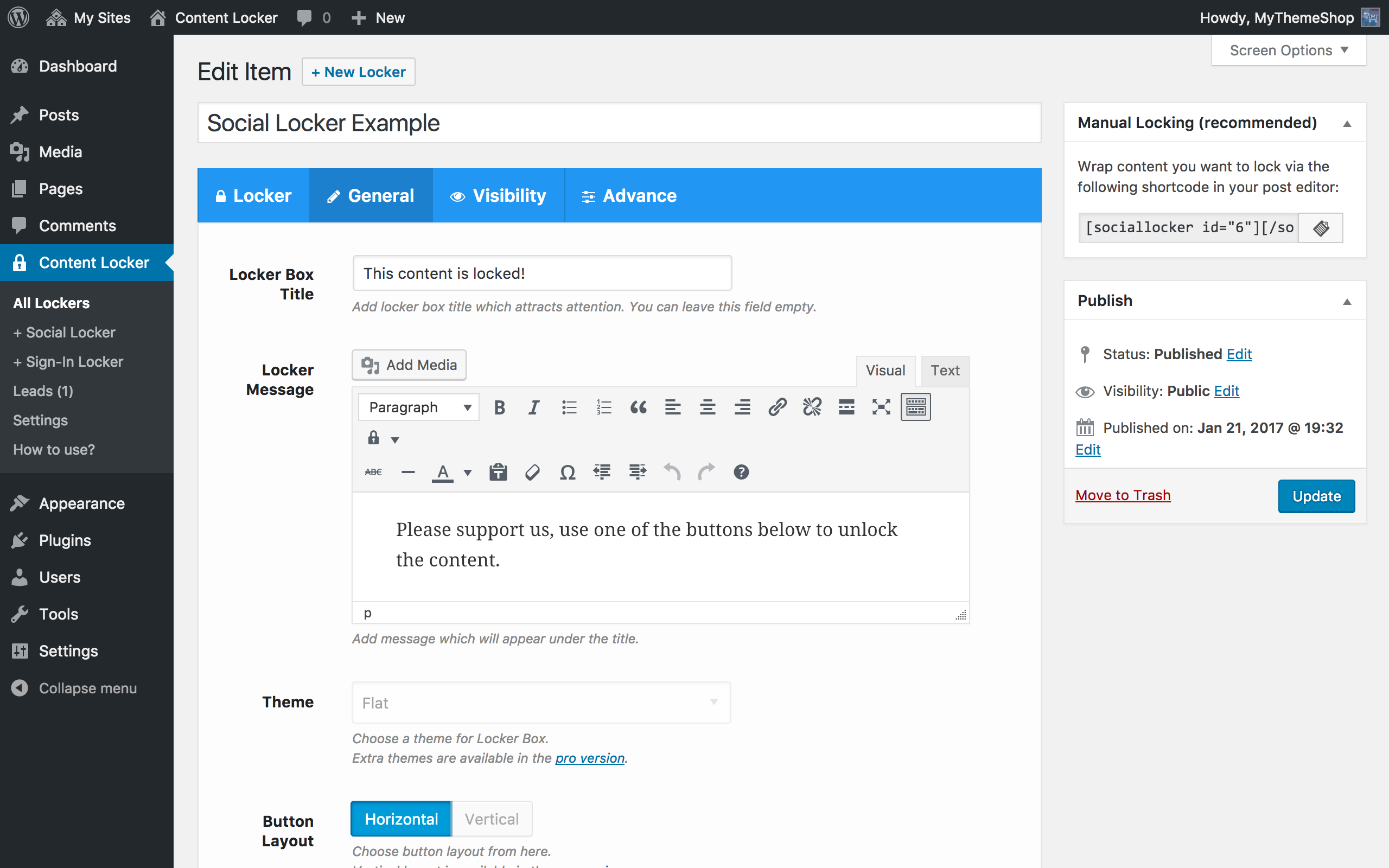Click the Locker Box Title field
The height and width of the screenshot is (868, 1389).
(x=542, y=273)
